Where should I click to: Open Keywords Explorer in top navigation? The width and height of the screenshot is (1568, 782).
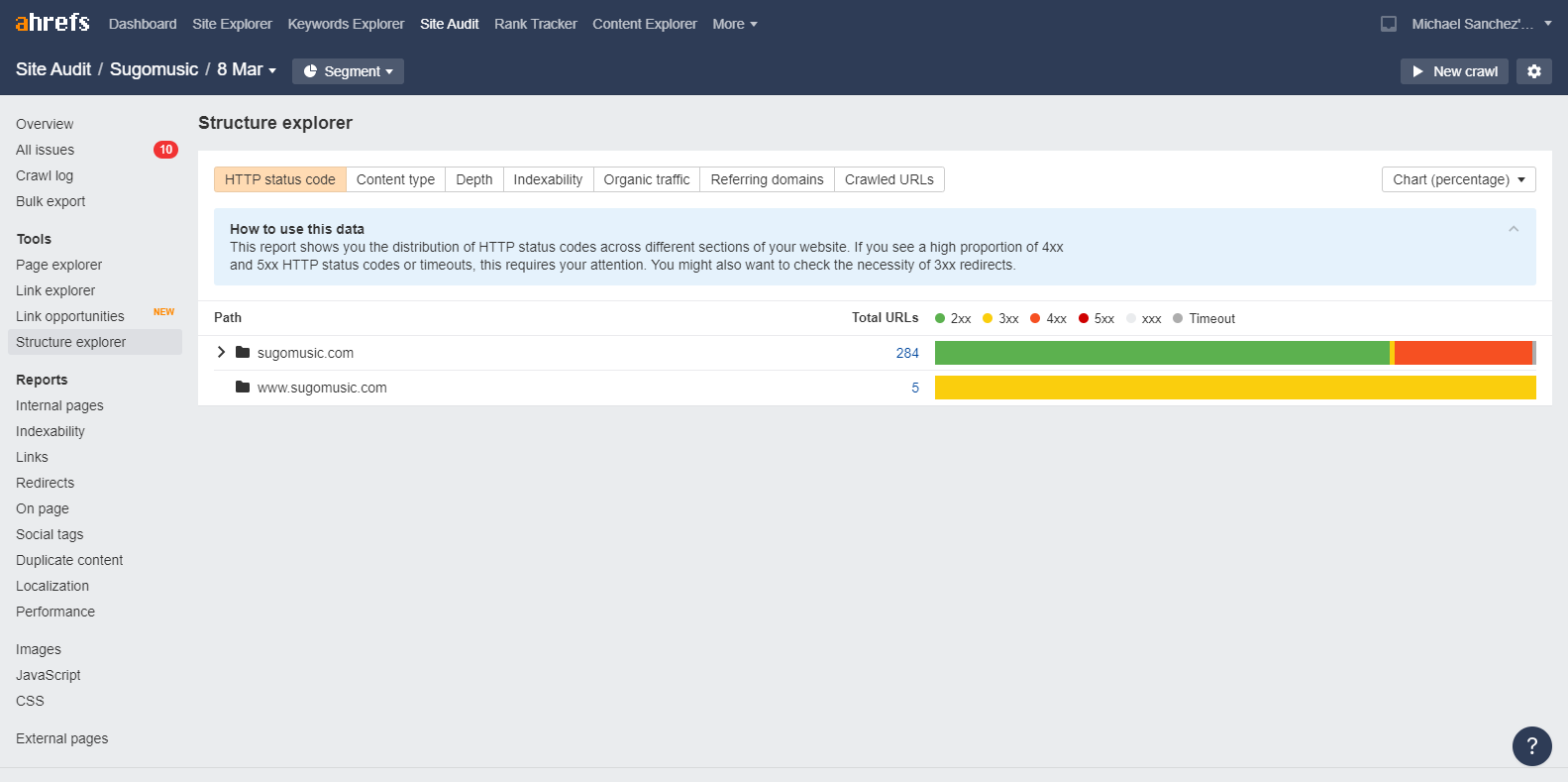pos(346,24)
